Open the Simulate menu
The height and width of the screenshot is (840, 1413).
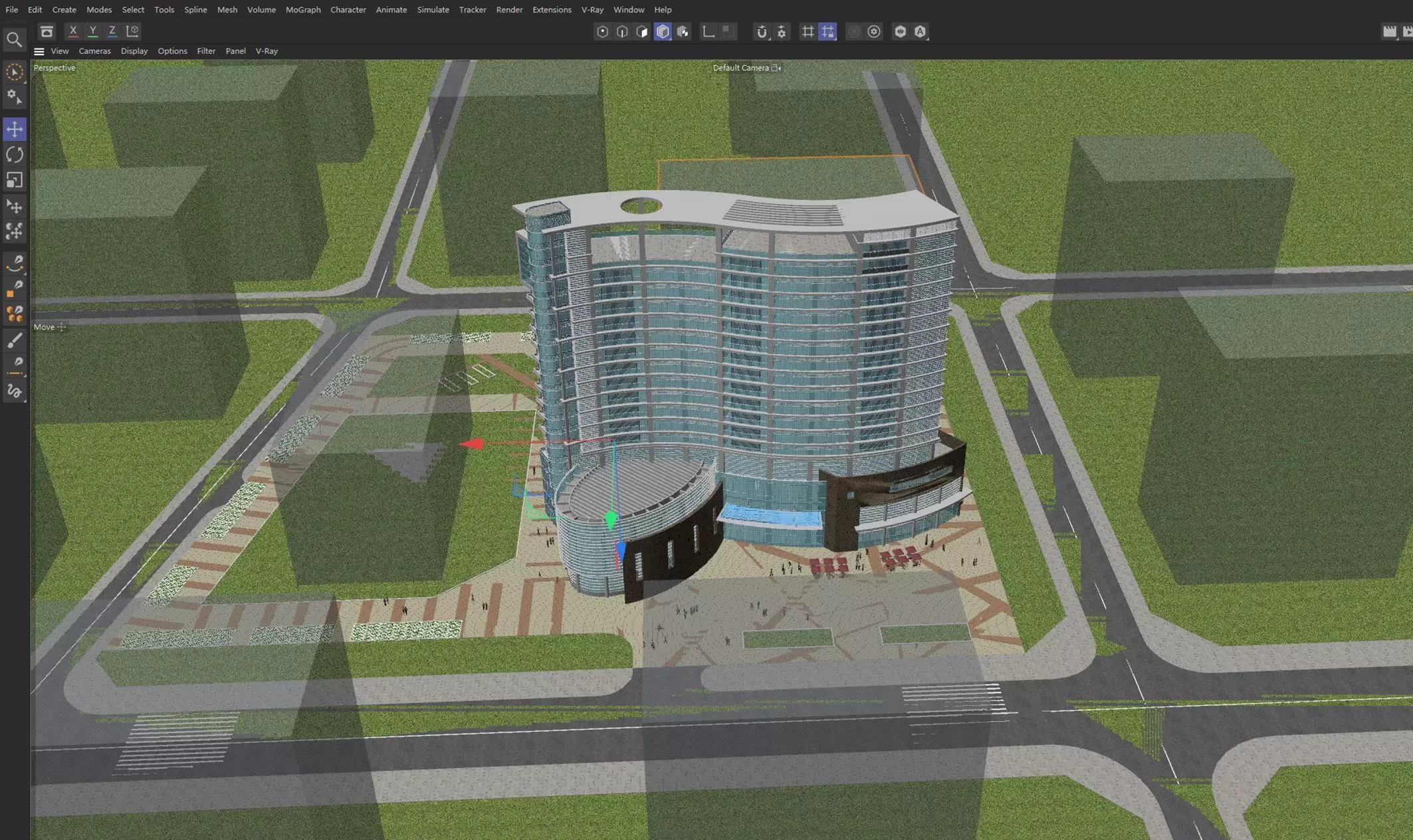click(x=433, y=9)
